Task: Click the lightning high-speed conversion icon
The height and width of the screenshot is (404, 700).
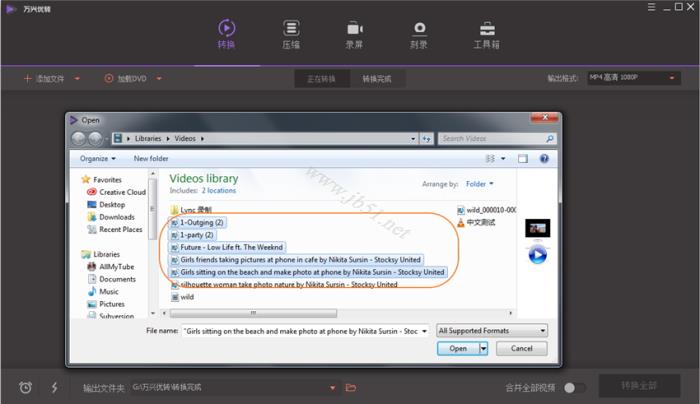Action: 54,387
